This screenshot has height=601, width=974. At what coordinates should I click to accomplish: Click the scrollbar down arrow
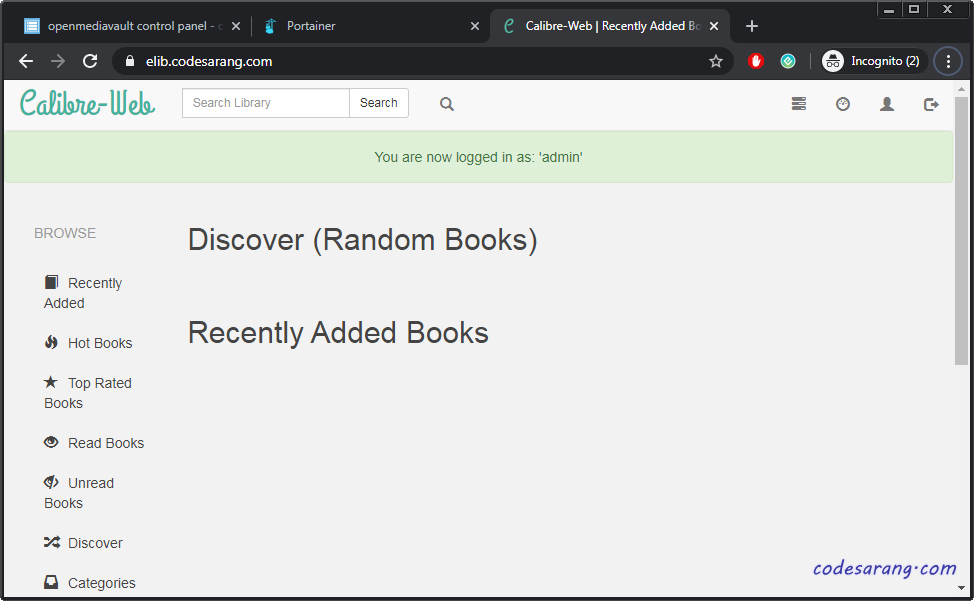tap(962, 587)
